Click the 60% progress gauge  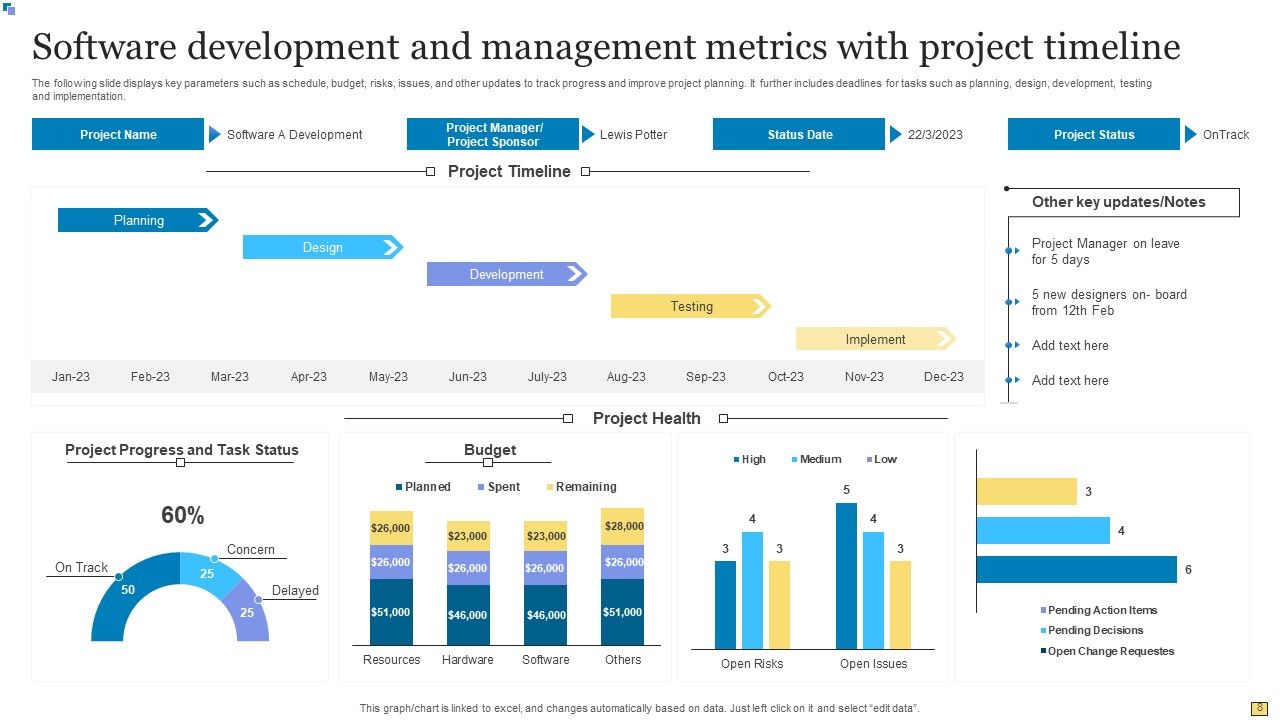point(181,515)
